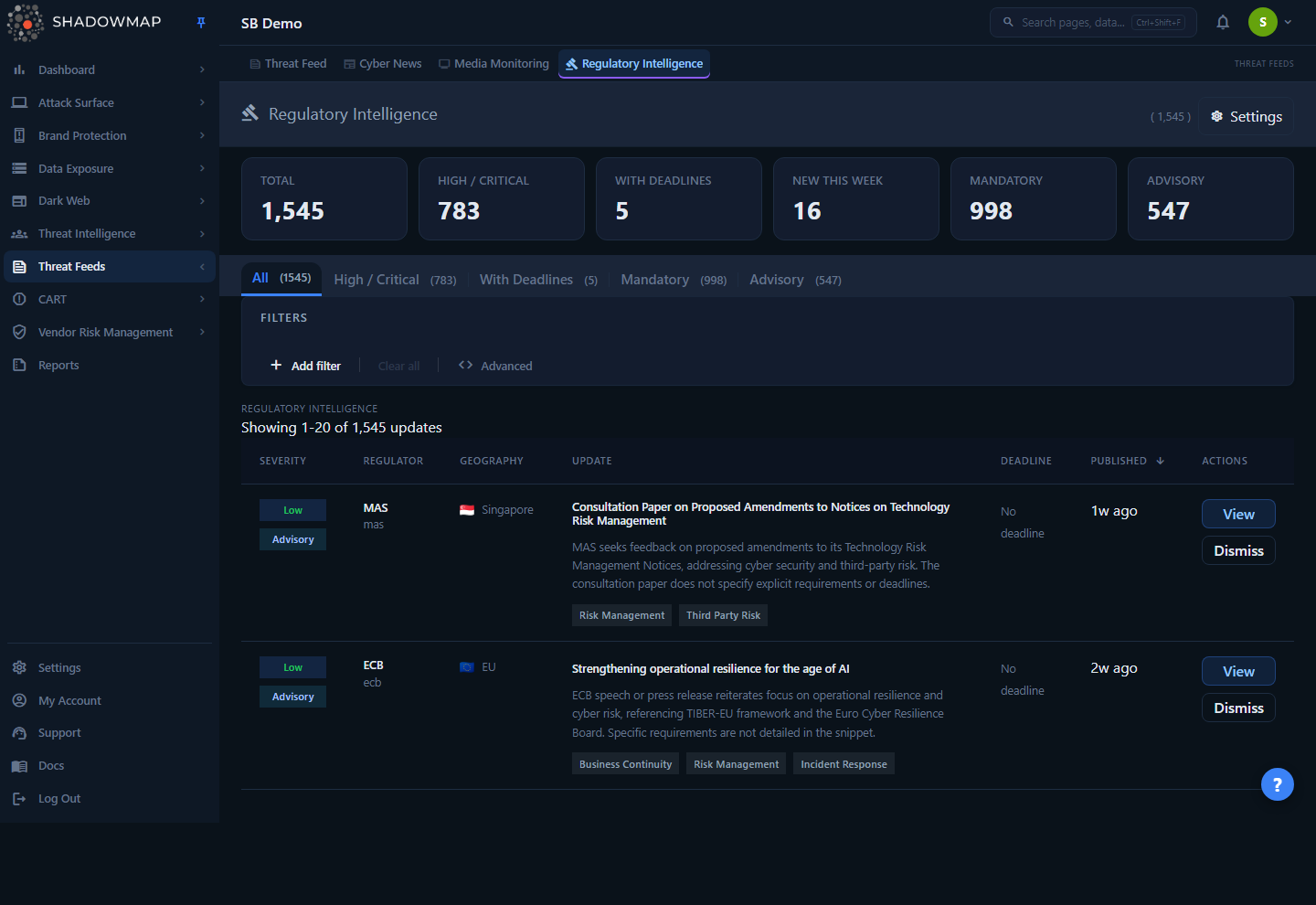Viewport: 1316px width, 905px height.
Task: Expand the CART chevron
Action: coord(202,299)
